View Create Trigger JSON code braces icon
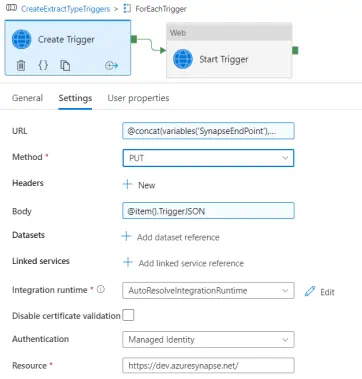 [43, 65]
